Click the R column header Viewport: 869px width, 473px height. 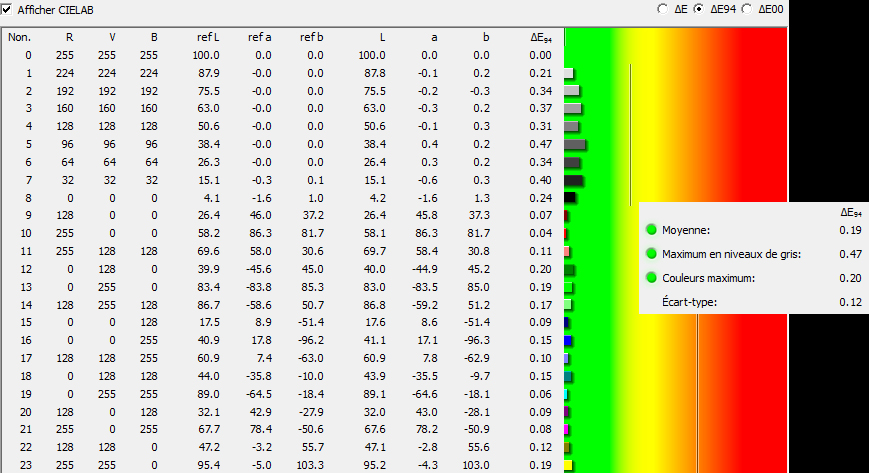tap(69, 37)
